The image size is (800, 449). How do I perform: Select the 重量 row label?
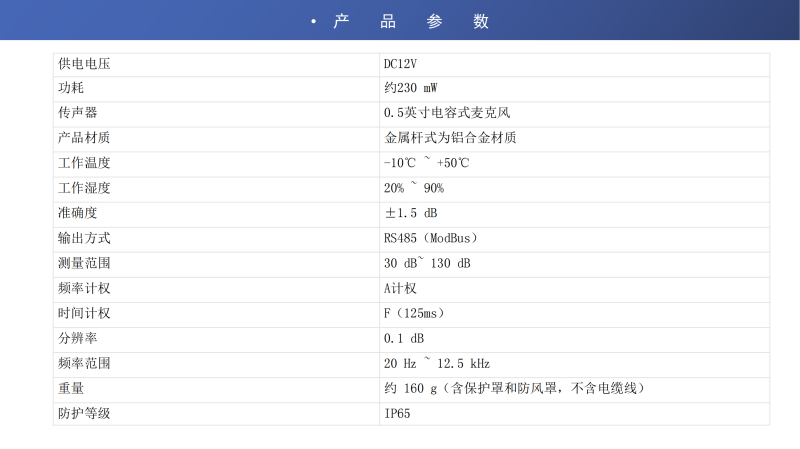(x=71, y=388)
